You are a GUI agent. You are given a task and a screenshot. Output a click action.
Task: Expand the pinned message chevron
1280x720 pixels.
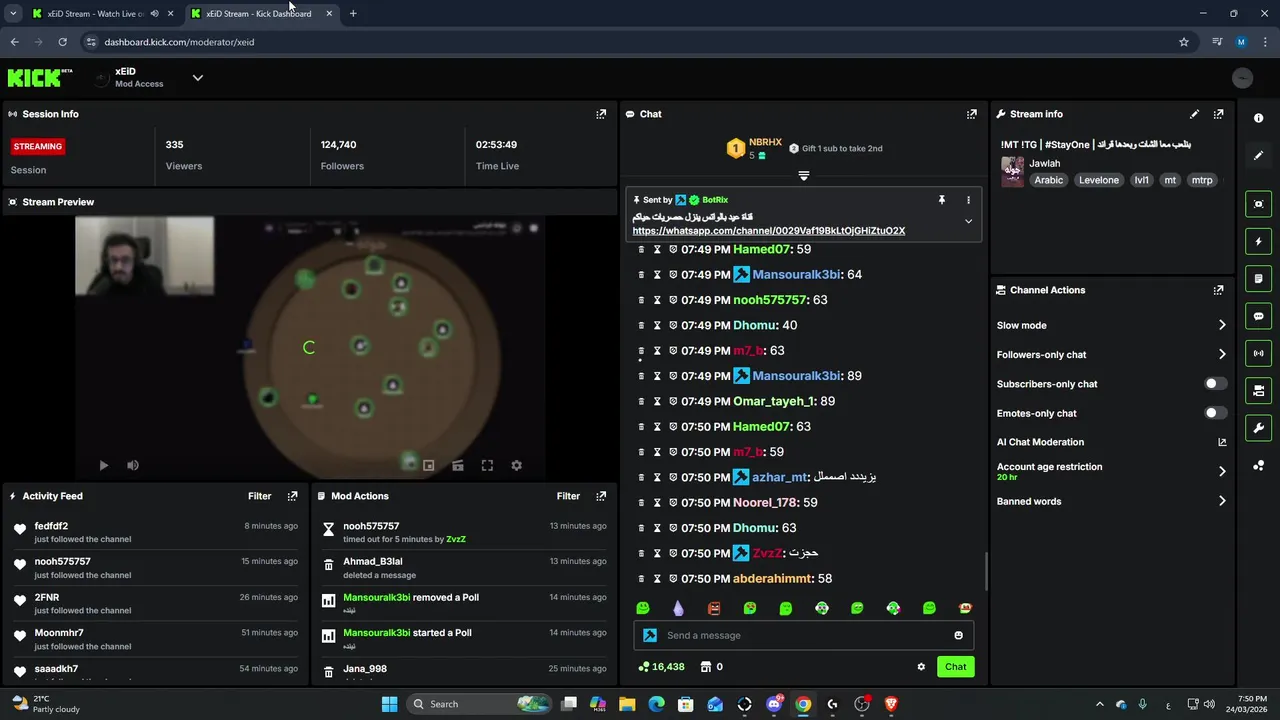[x=968, y=221]
